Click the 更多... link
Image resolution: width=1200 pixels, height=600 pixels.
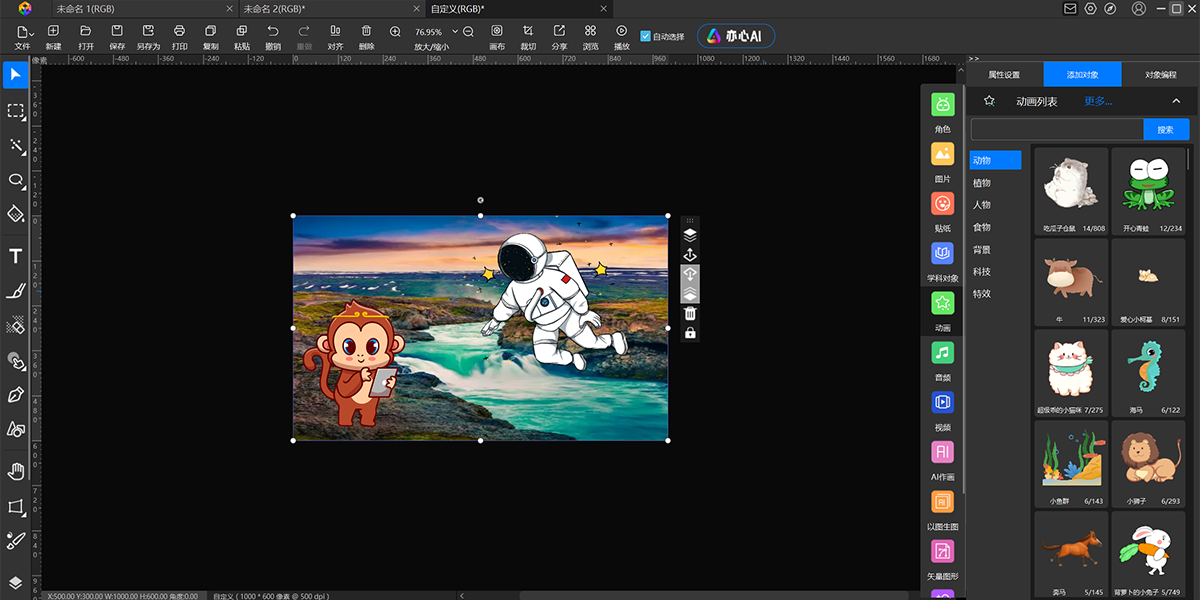point(1098,101)
